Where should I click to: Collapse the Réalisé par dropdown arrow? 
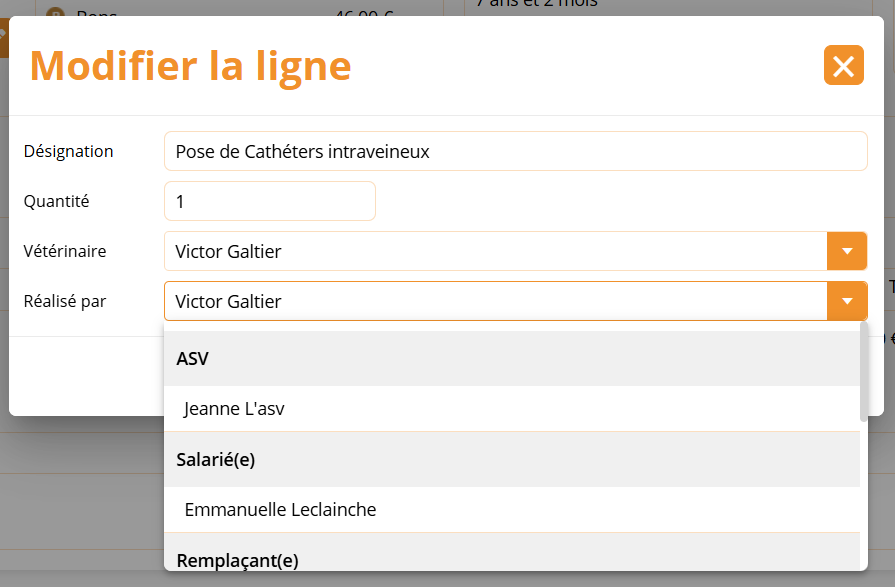tap(847, 301)
